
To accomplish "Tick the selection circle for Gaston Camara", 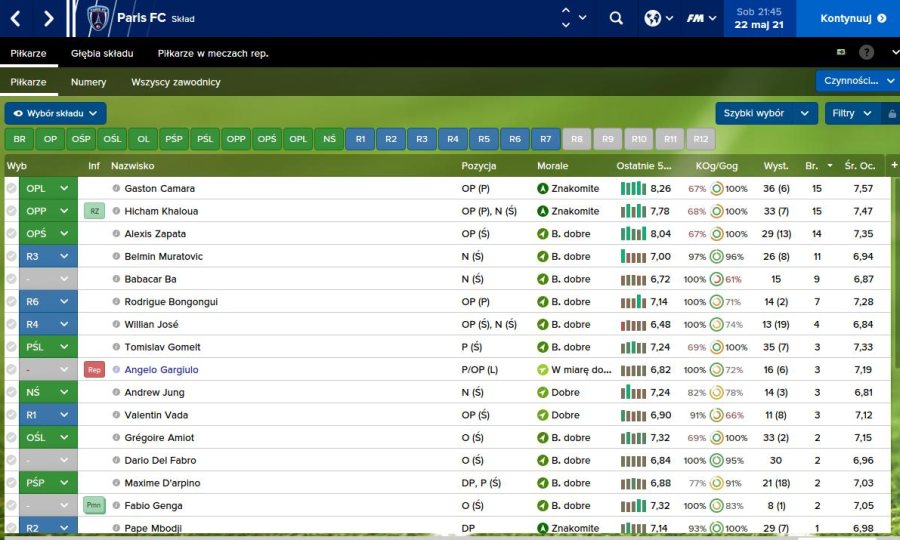I will click(11, 188).
